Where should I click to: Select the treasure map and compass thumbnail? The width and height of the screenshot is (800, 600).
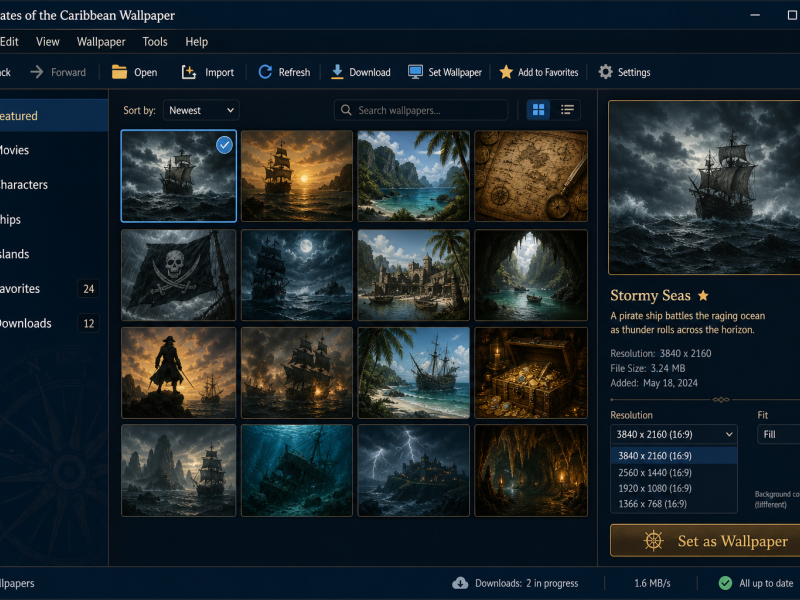point(531,176)
